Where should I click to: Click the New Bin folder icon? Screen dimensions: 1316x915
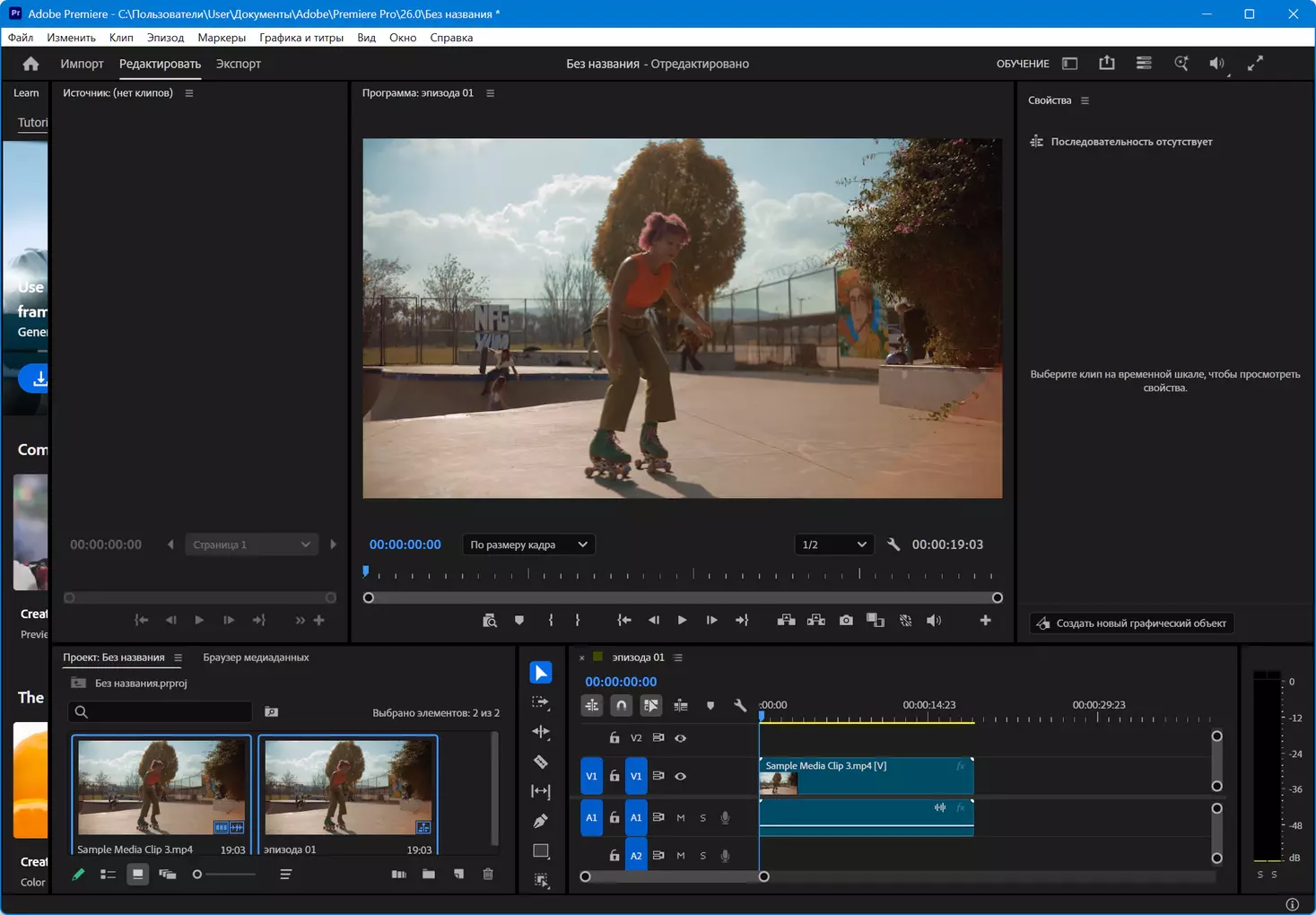click(429, 874)
